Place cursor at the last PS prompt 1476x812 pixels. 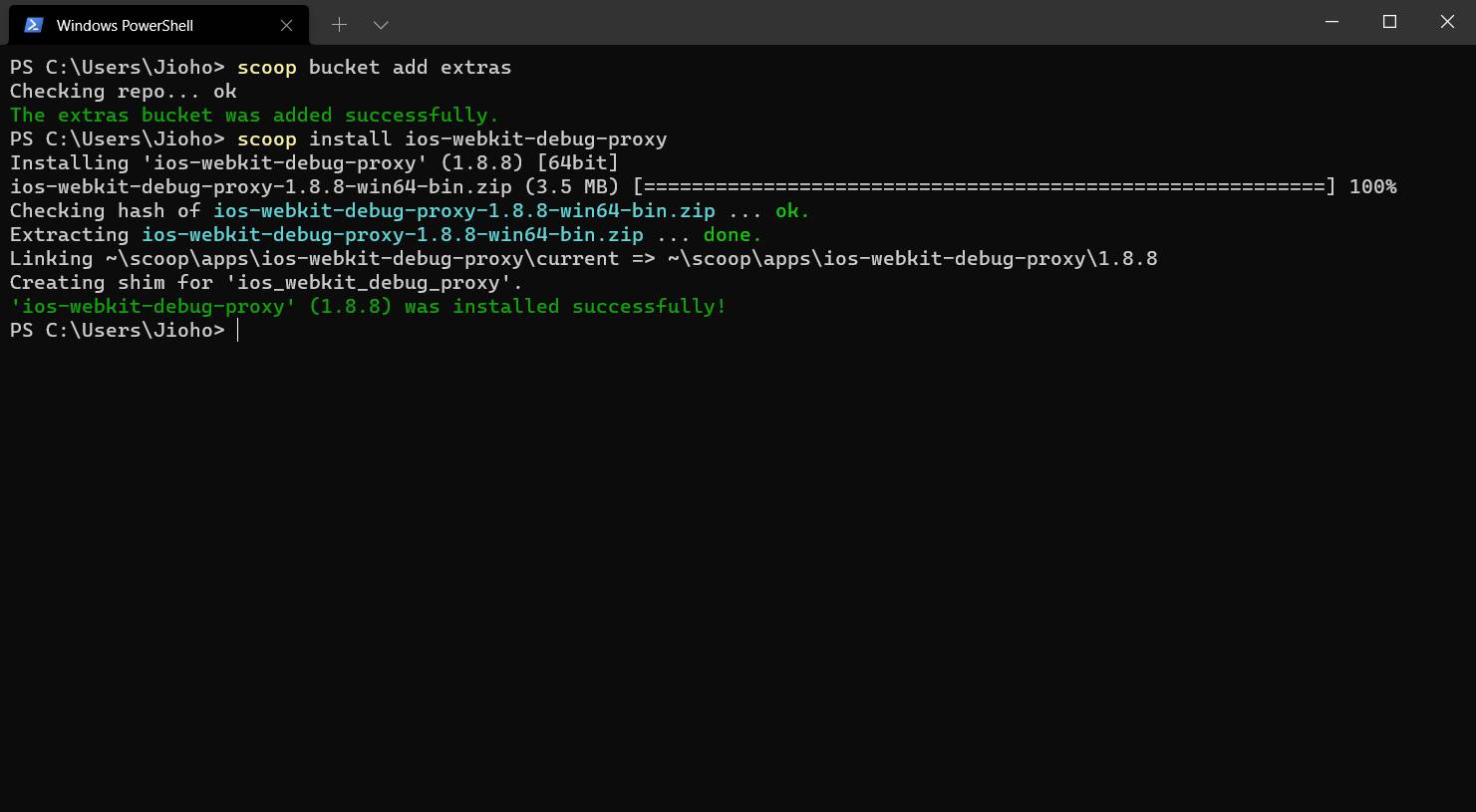click(238, 330)
